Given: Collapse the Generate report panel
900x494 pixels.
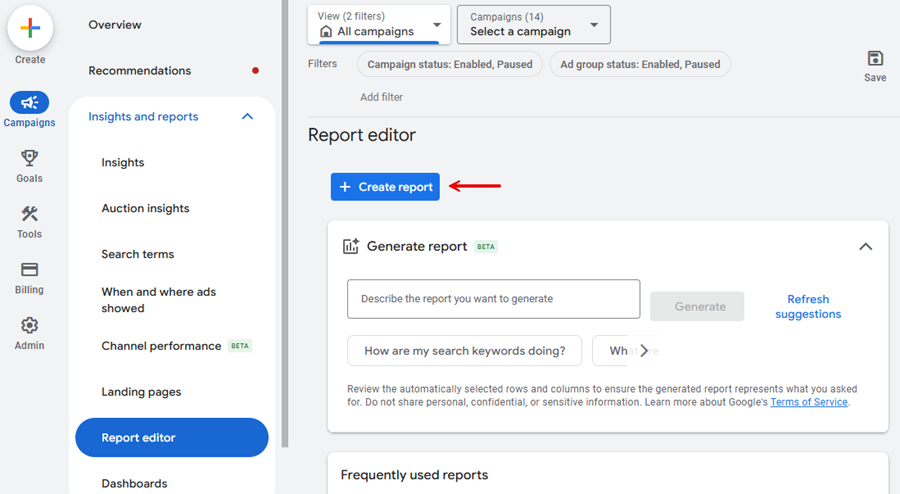Looking at the screenshot, I should pos(865,246).
